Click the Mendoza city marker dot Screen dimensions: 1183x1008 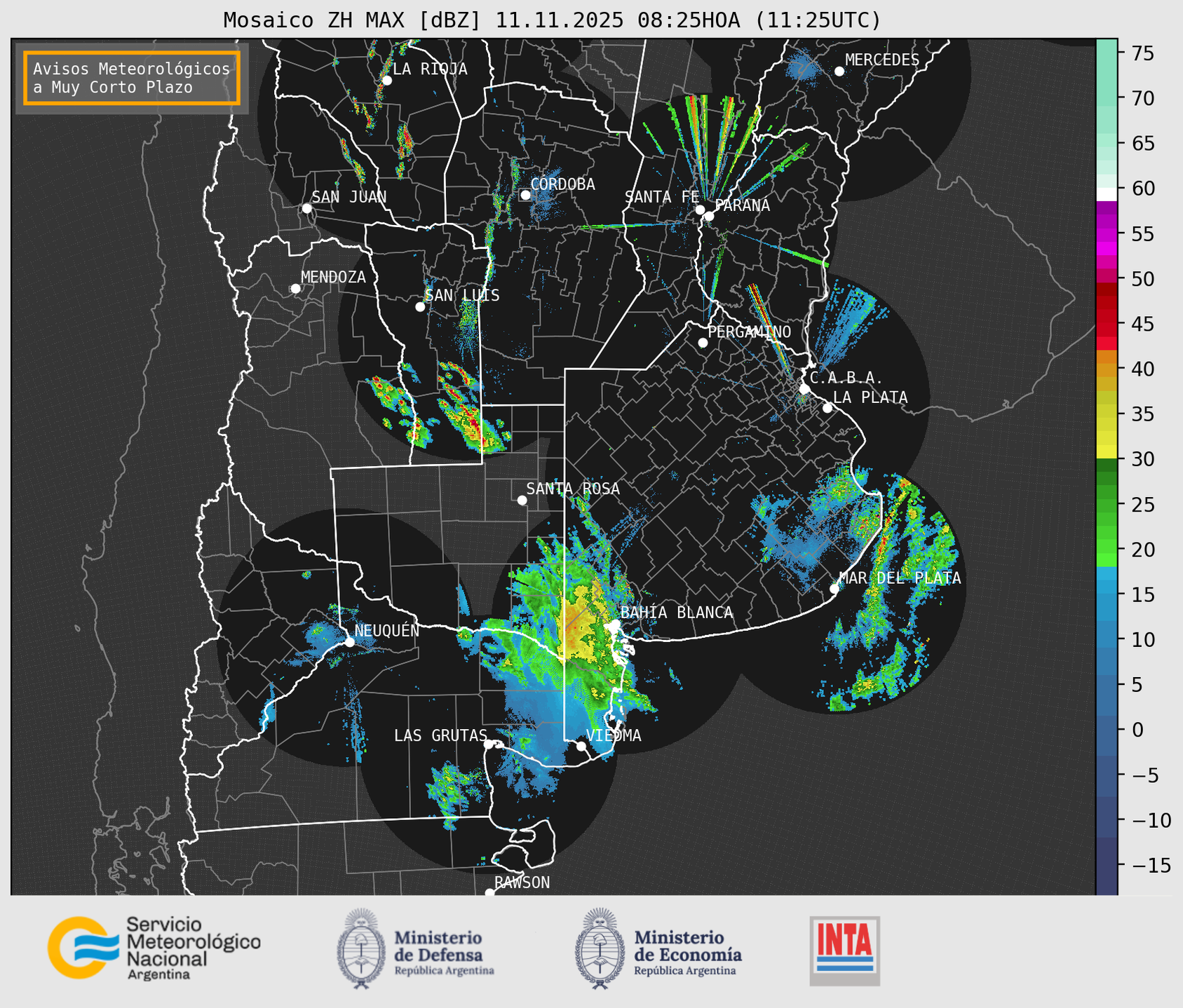click(x=295, y=289)
